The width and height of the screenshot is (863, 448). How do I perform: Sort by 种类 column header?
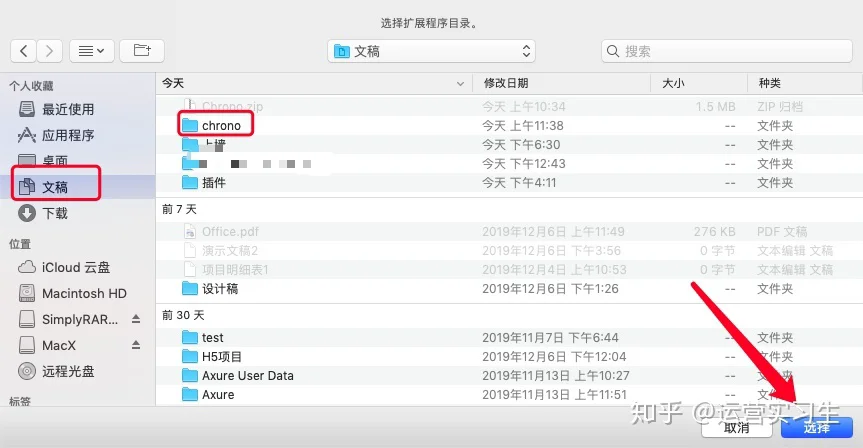(805, 83)
